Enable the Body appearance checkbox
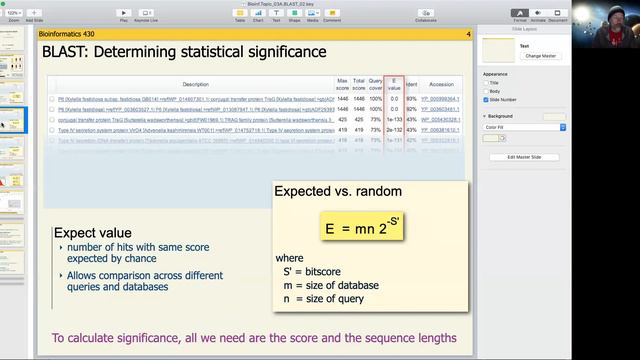Image resolution: width=640 pixels, height=360 pixels. pos(486,91)
